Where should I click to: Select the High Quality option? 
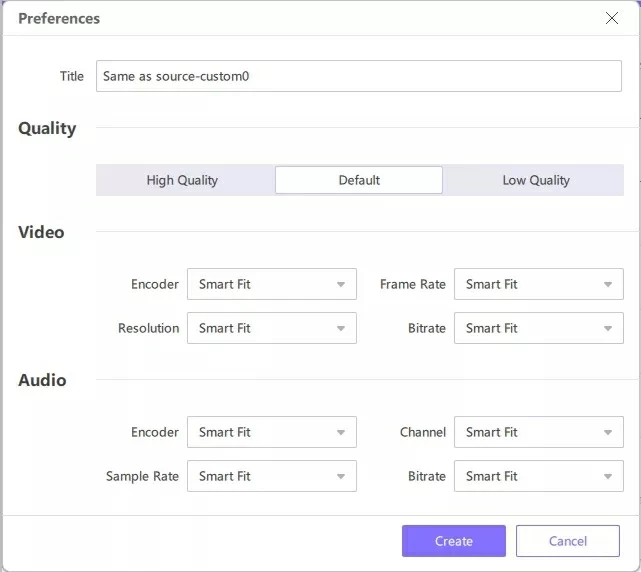[x=182, y=180]
